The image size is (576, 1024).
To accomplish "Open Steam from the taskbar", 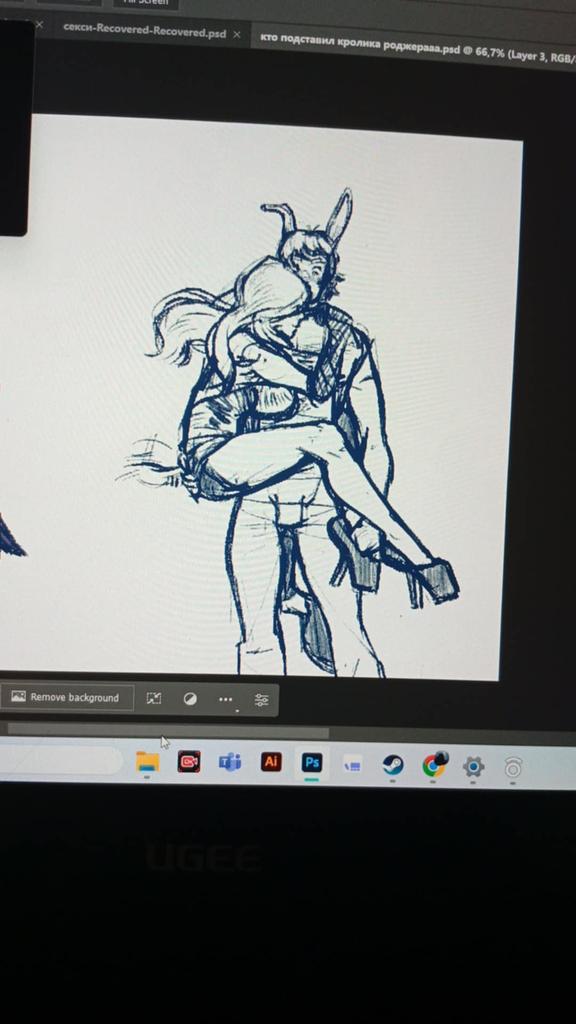I will tap(392, 765).
